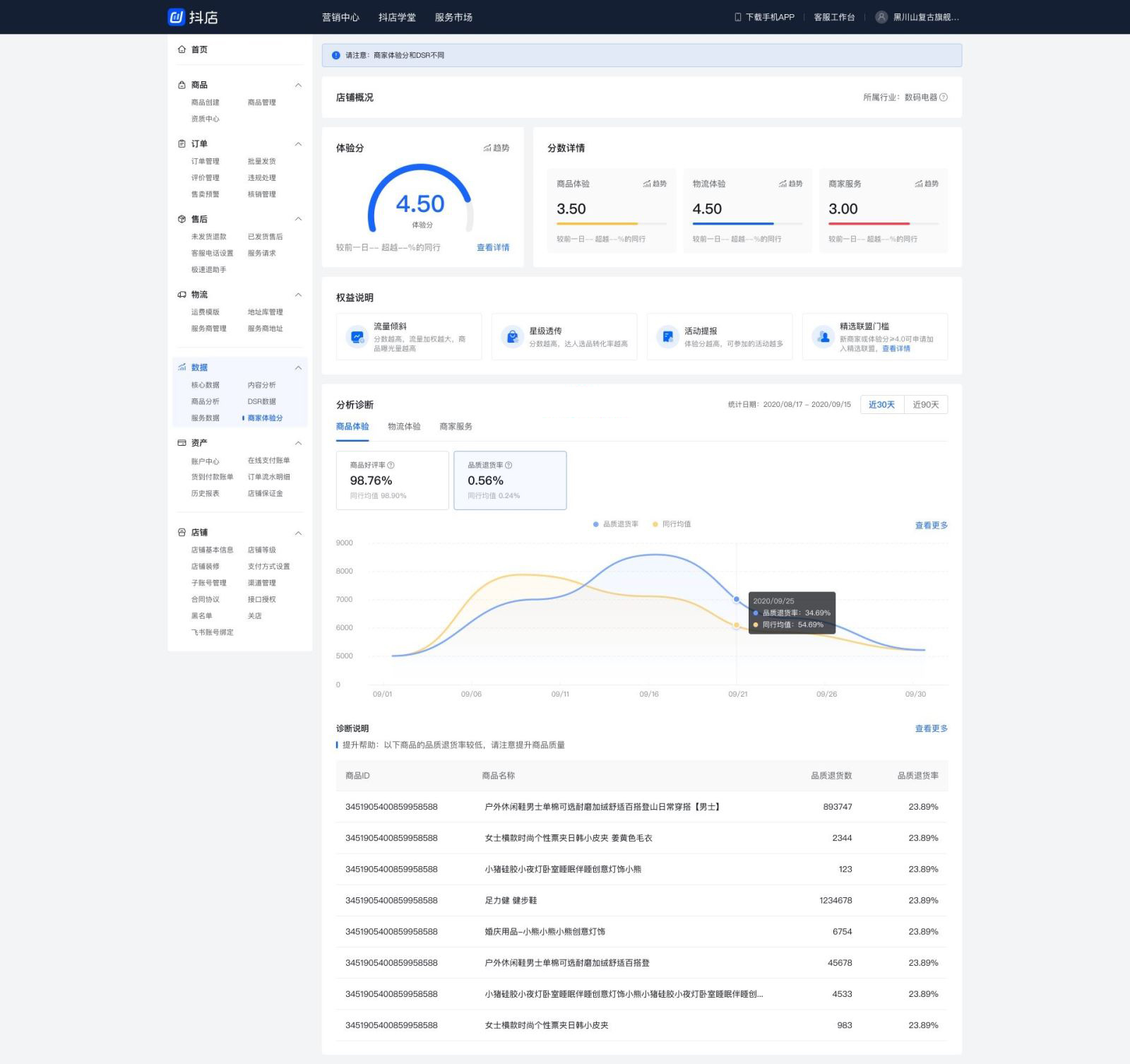Collapse the 商品 sidebar section
This screenshot has width=1130, height=1064.
click(298, 85)
